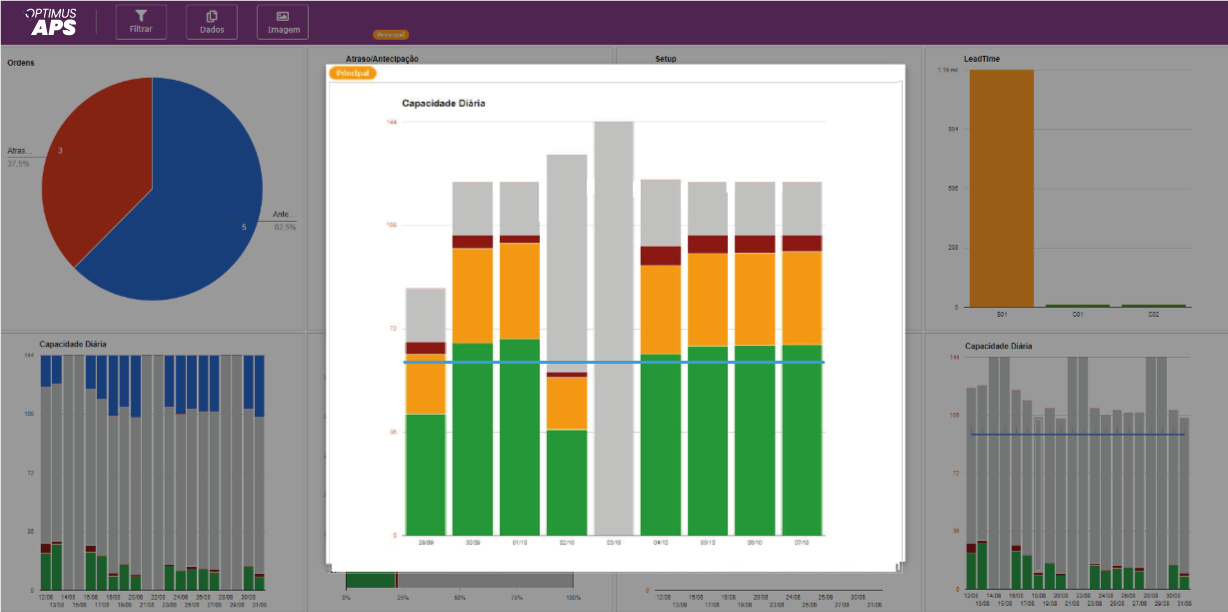Select the Principal tab on the popup chart

point(353,73)
